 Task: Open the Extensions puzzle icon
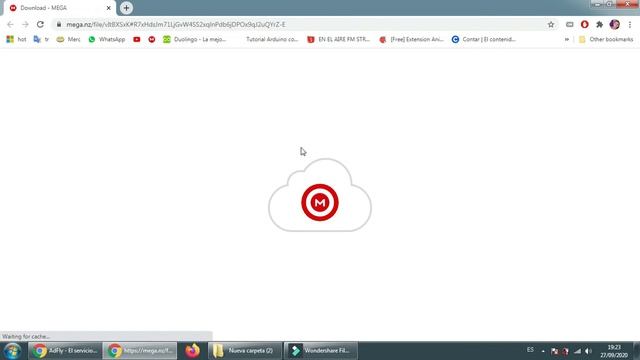click(599, 24)
